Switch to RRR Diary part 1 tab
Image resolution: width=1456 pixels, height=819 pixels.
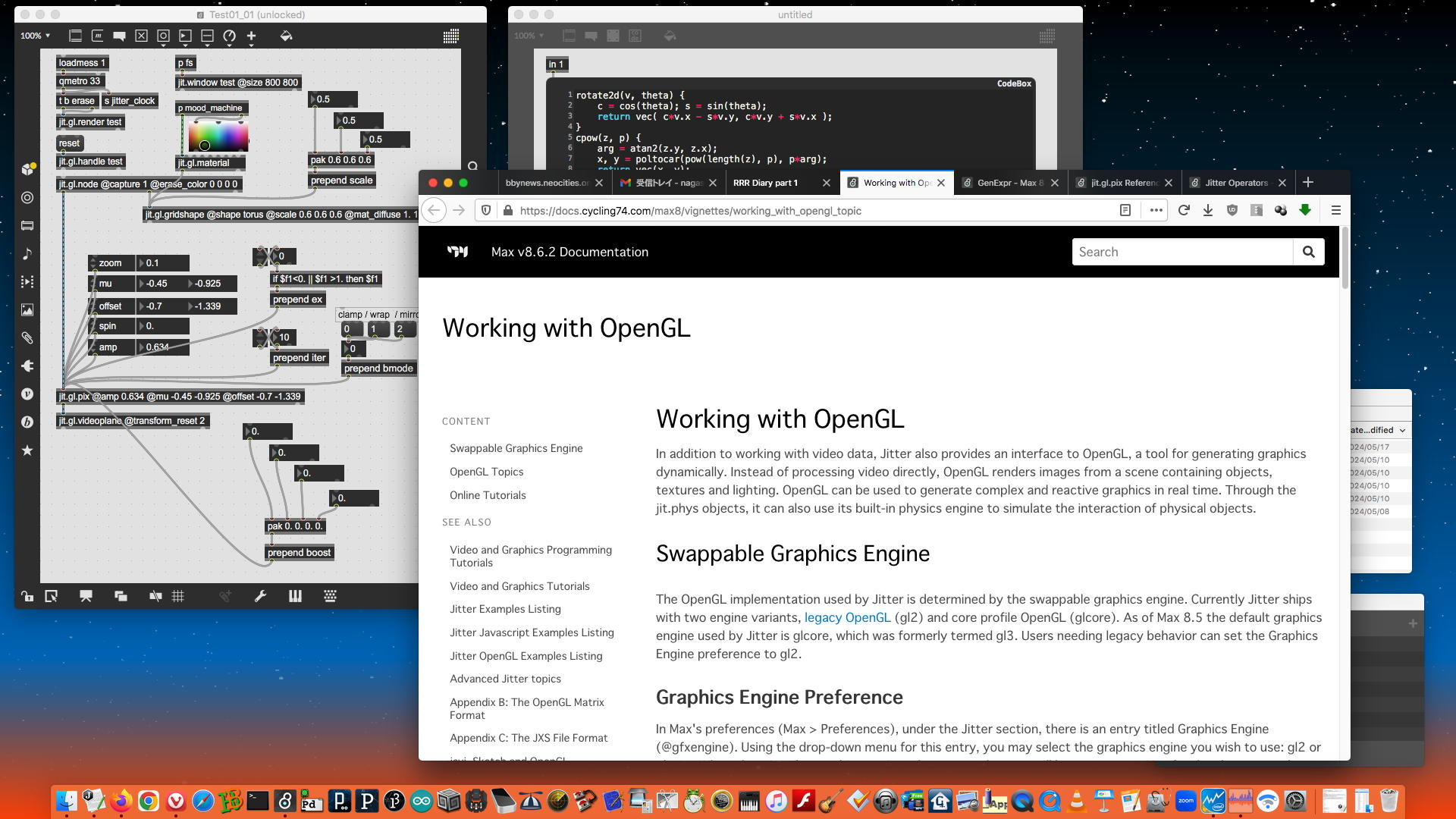click(765, 183)
